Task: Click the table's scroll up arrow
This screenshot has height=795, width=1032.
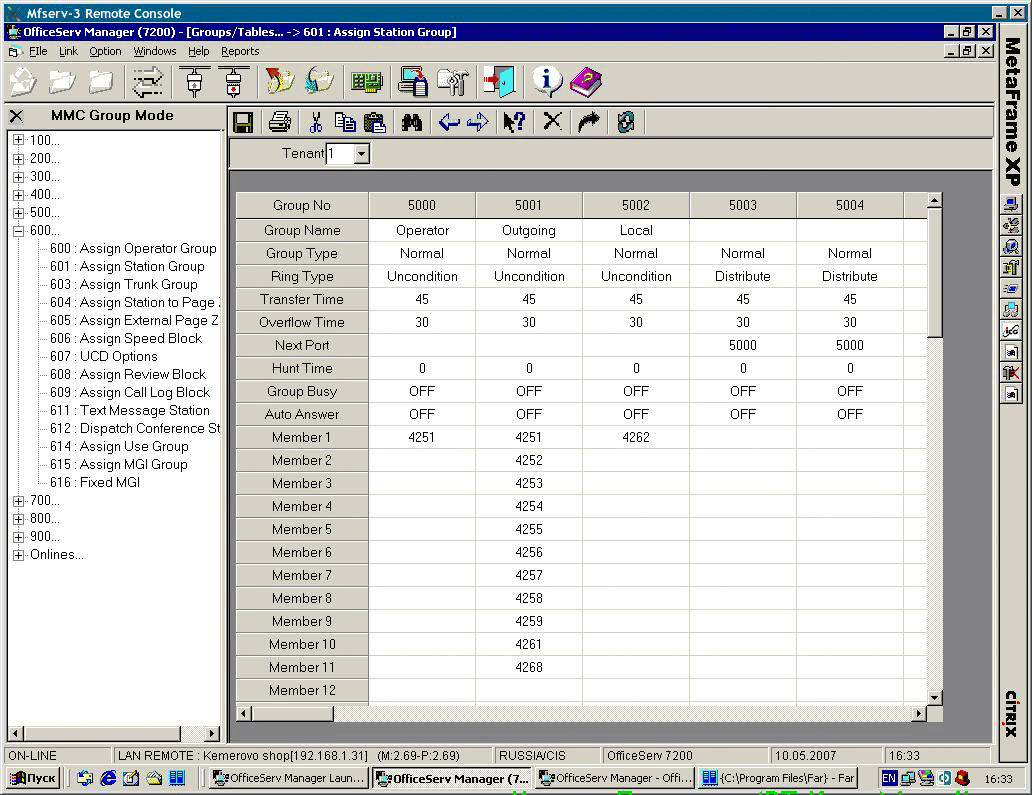Action: coord(935,200)
